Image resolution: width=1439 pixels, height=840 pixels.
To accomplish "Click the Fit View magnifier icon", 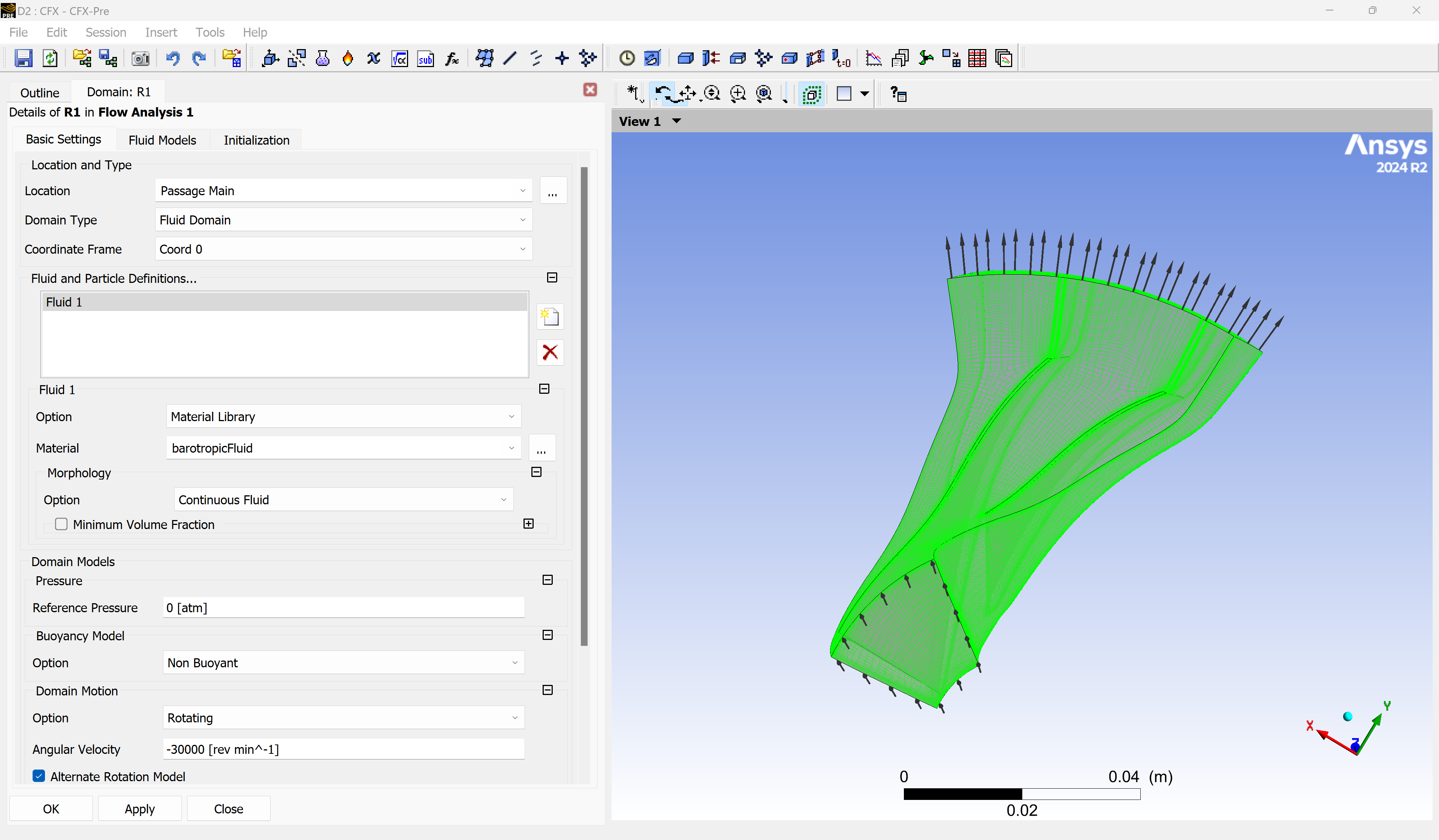I will (764, 93).
